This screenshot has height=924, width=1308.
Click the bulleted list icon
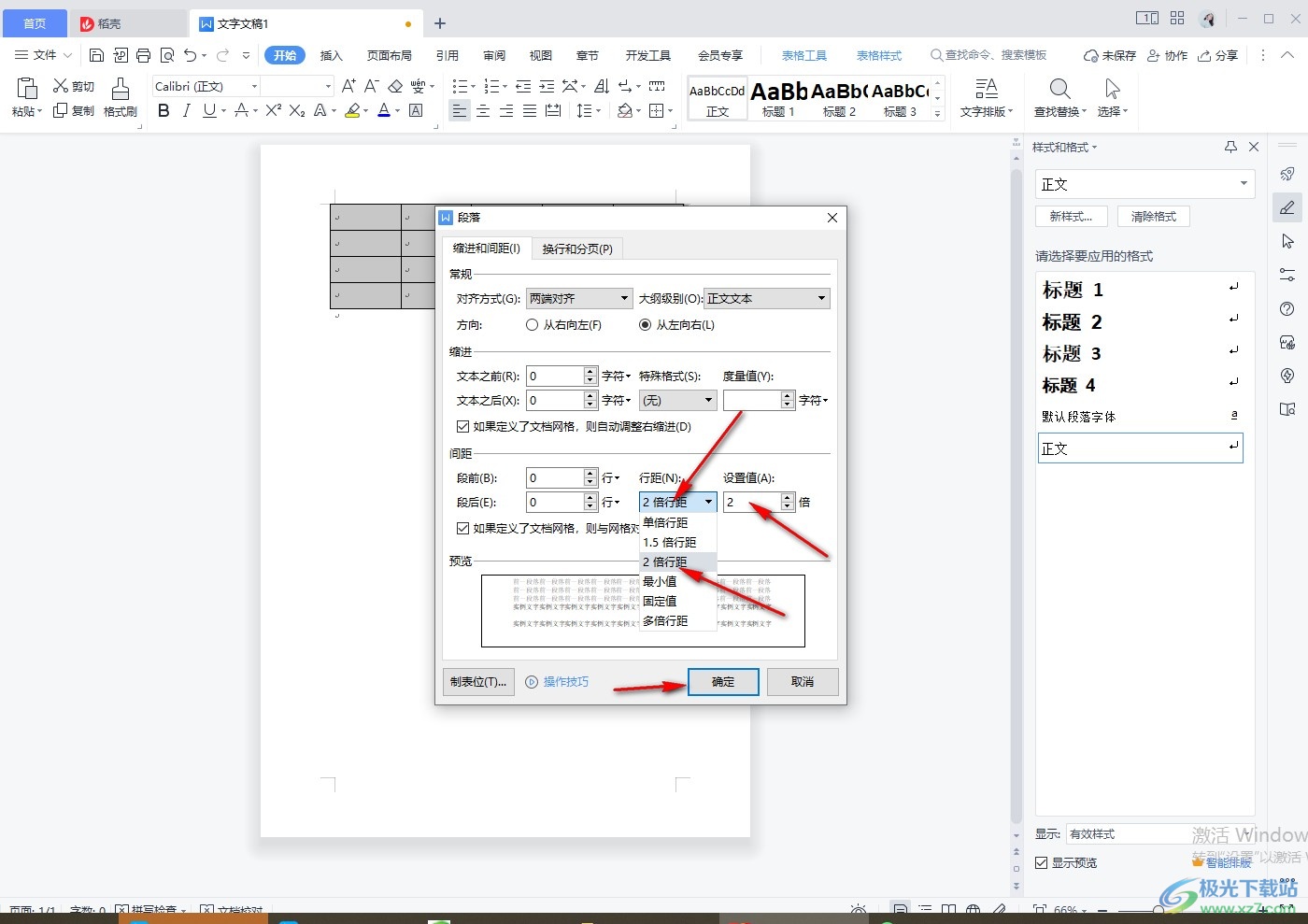click(459, 86)
